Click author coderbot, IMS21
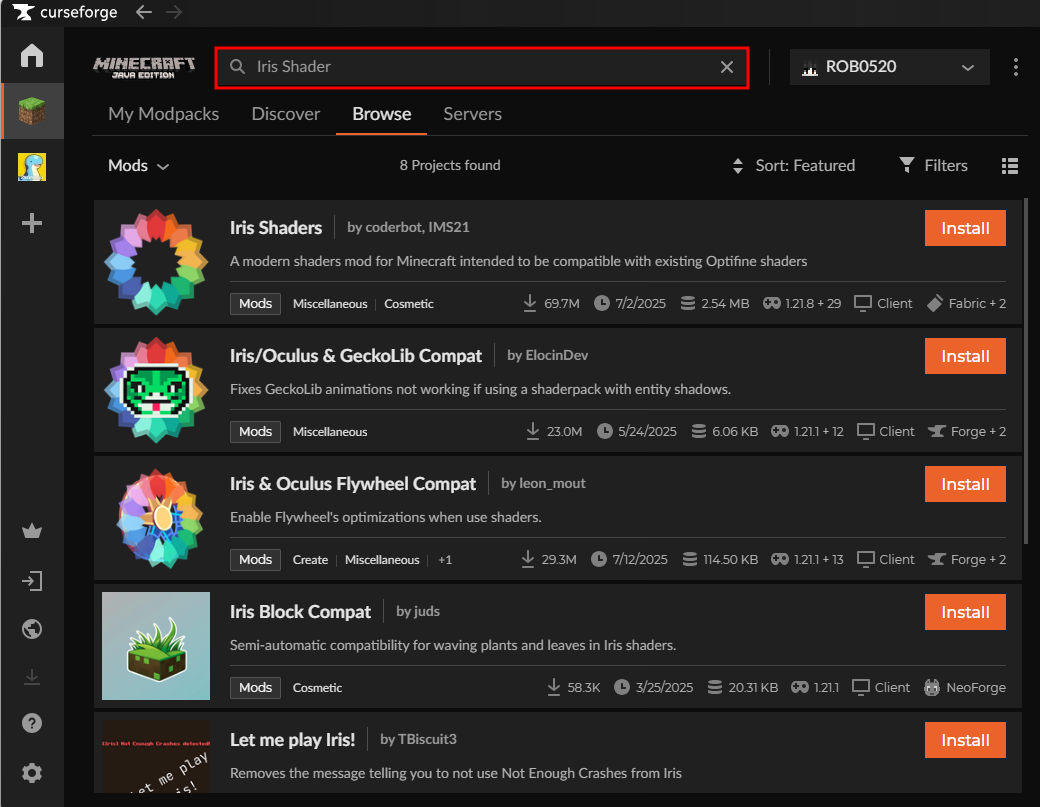The image size is (1040, 807). [417, 227]
